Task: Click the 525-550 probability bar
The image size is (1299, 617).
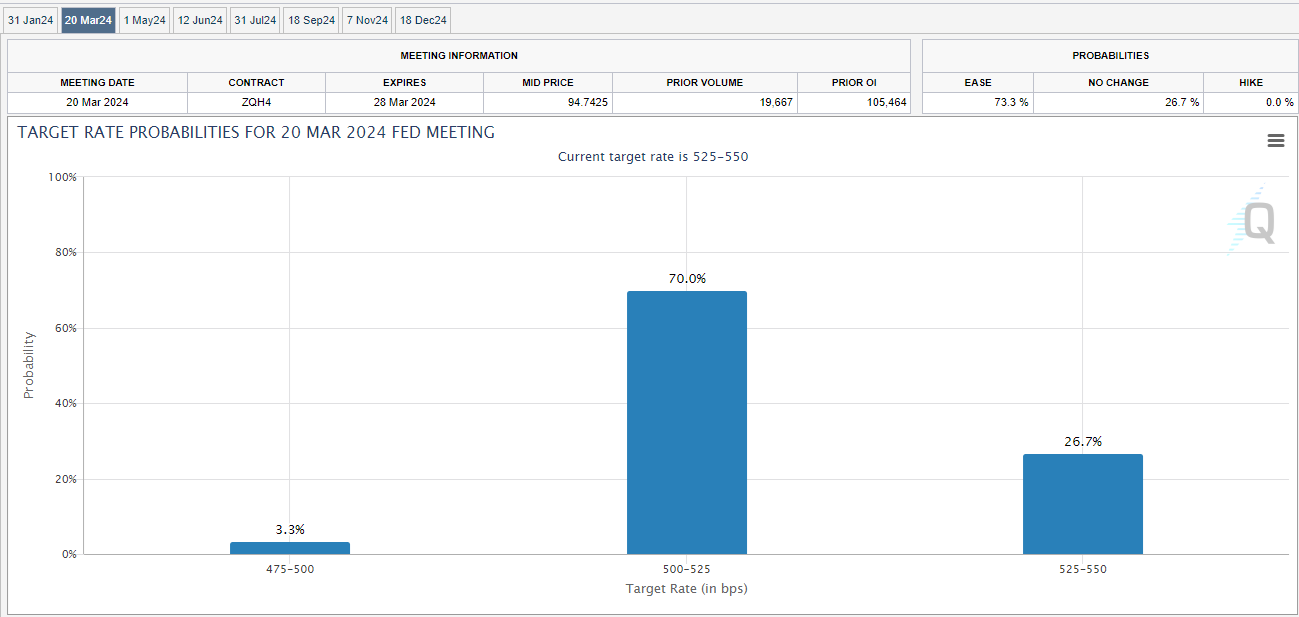Action: point(1083,504)
